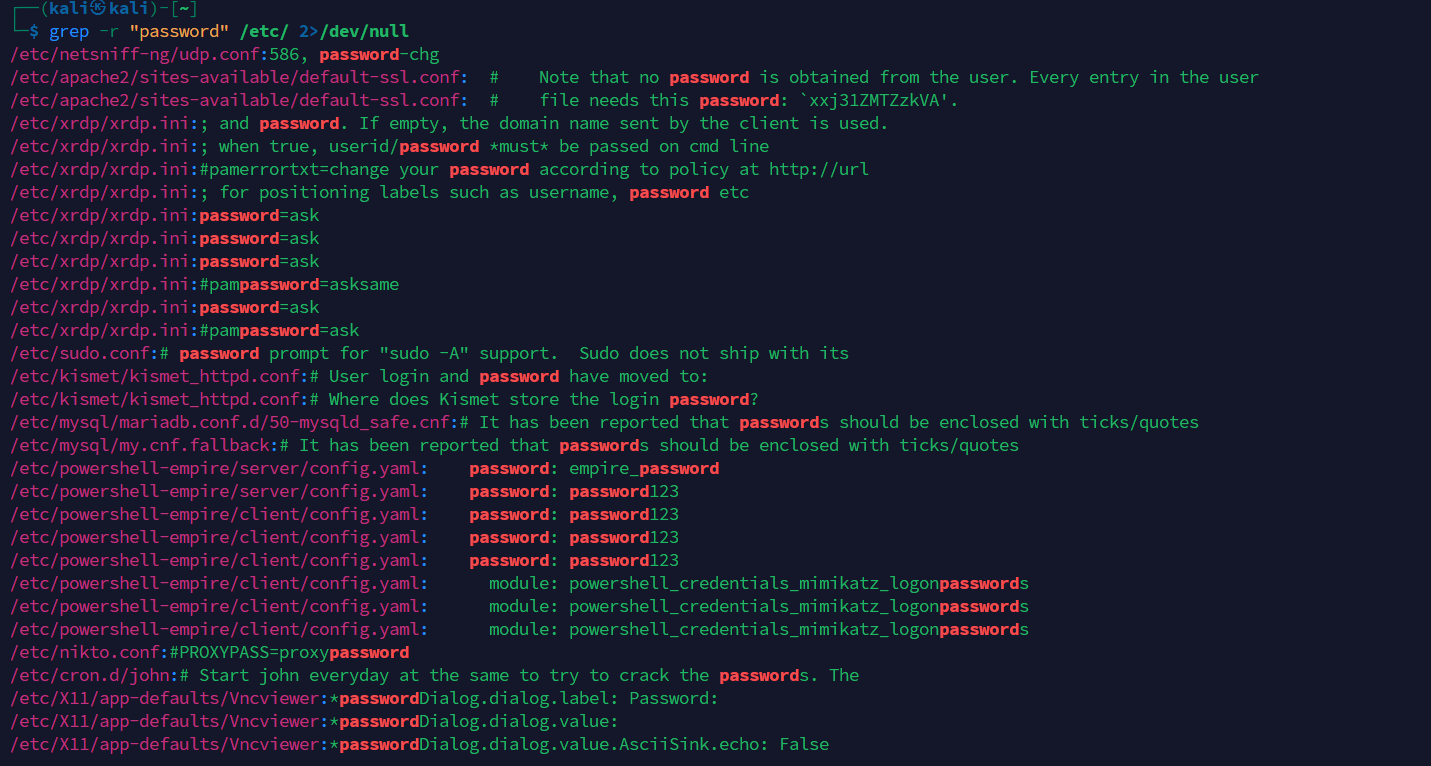This screenshot has width=1431, height=766.
Task: Click the first kismet_httpd.conf file path
Action: [154, 376]
